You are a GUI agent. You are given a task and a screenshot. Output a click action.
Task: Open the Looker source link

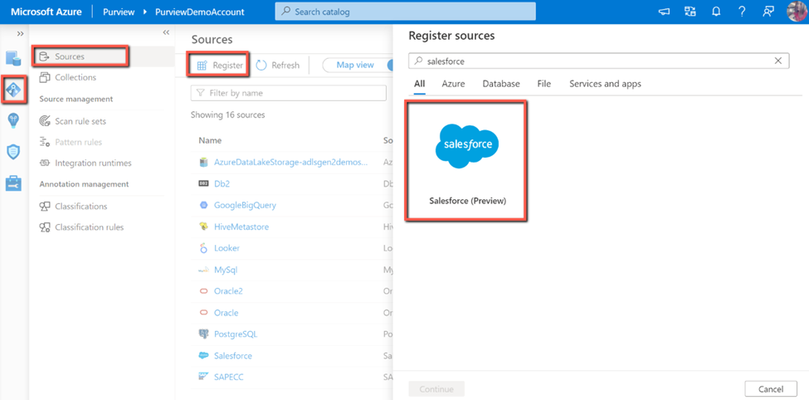click(x=227, y=248)
